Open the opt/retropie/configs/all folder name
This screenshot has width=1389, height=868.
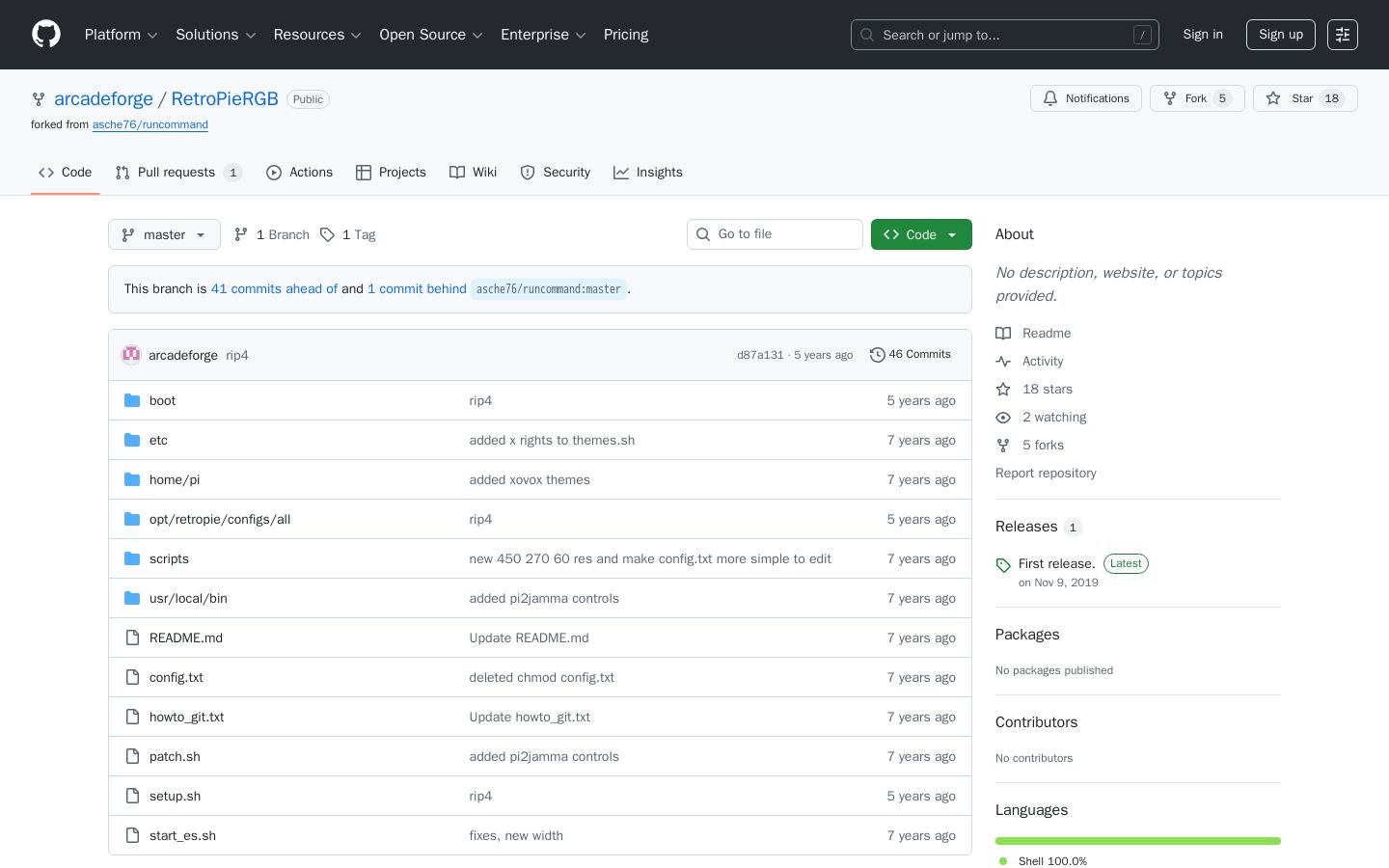[x=220, y=519]
